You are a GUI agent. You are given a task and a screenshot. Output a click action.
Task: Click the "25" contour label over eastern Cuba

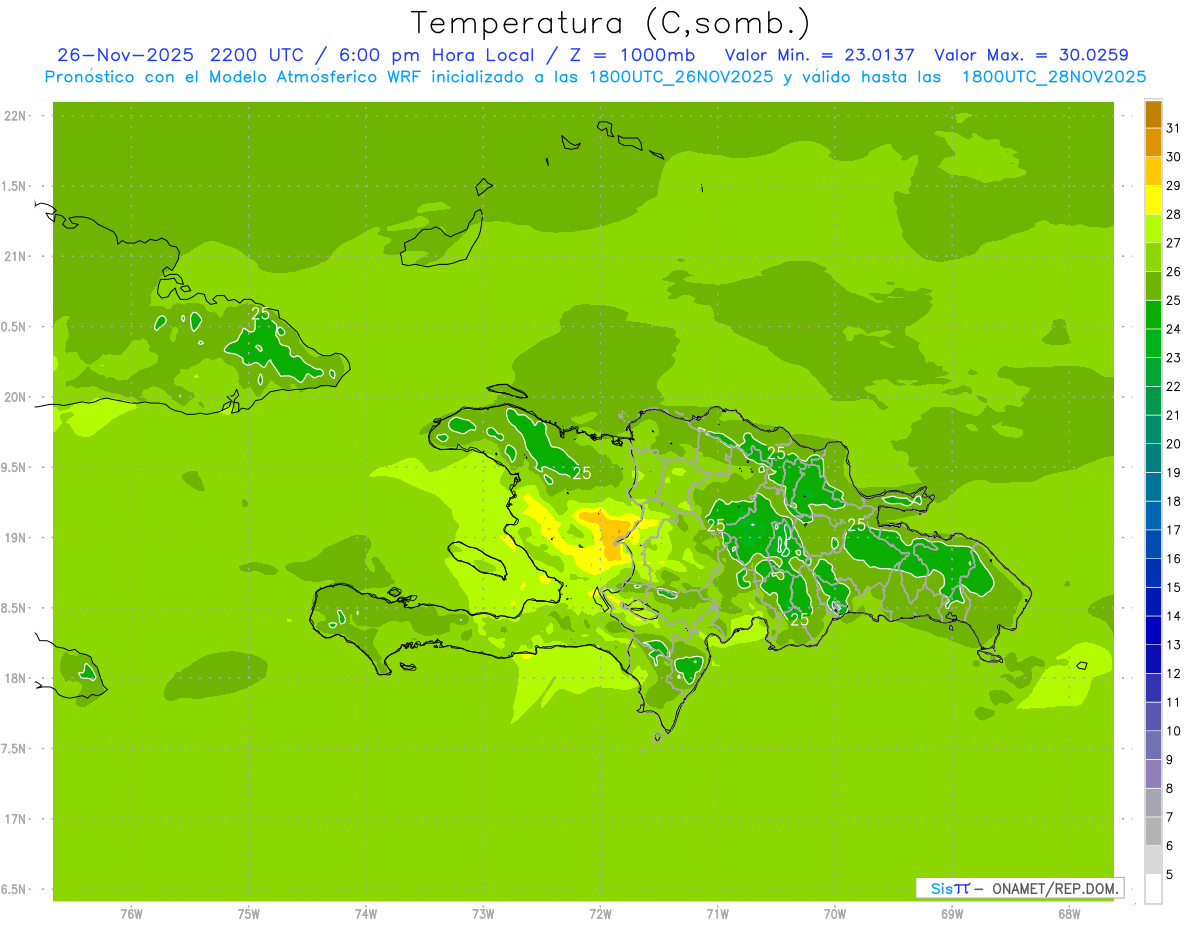pos(261,314)
